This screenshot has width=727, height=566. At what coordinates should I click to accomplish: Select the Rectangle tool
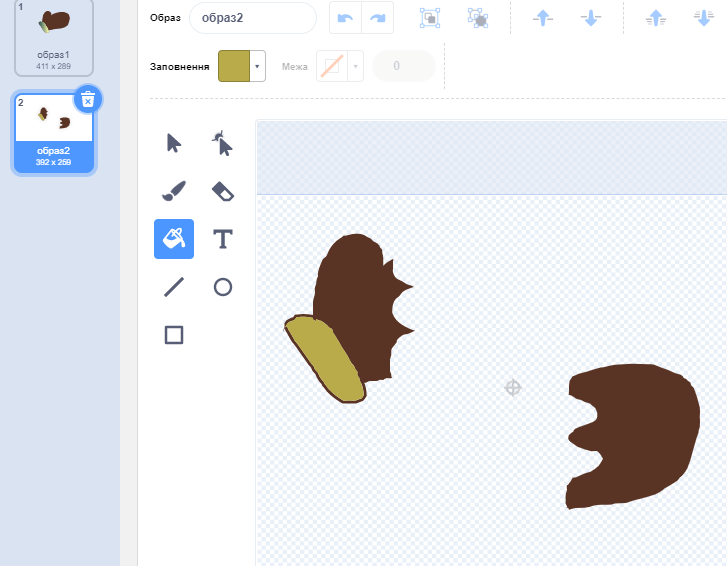[x=174, y=335]
